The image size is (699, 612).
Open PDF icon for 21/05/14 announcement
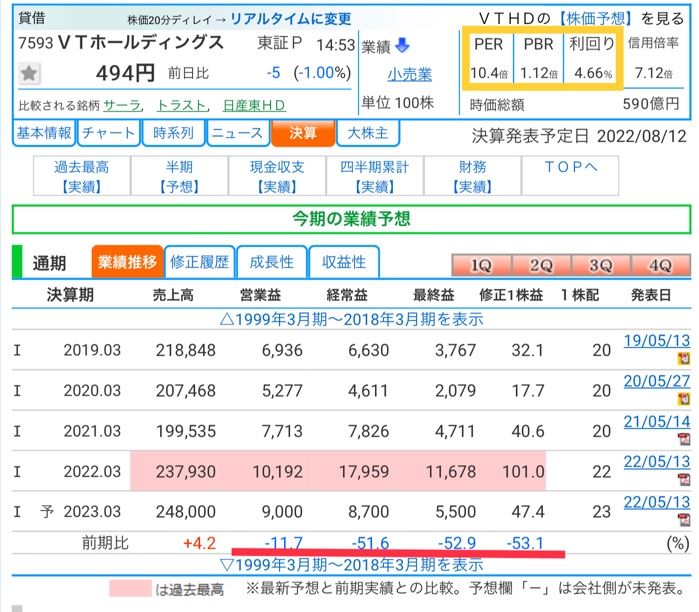point(683,439)
